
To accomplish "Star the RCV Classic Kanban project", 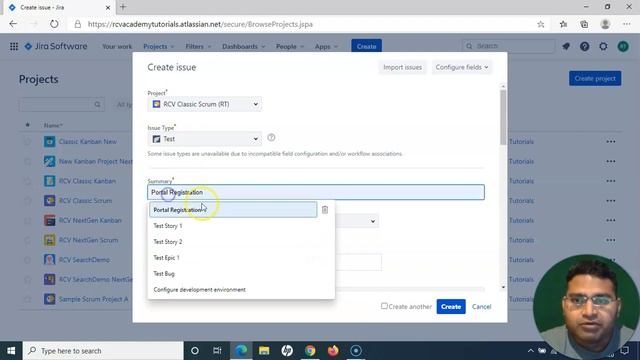I will pyautogui.click(x=27, y=181).
